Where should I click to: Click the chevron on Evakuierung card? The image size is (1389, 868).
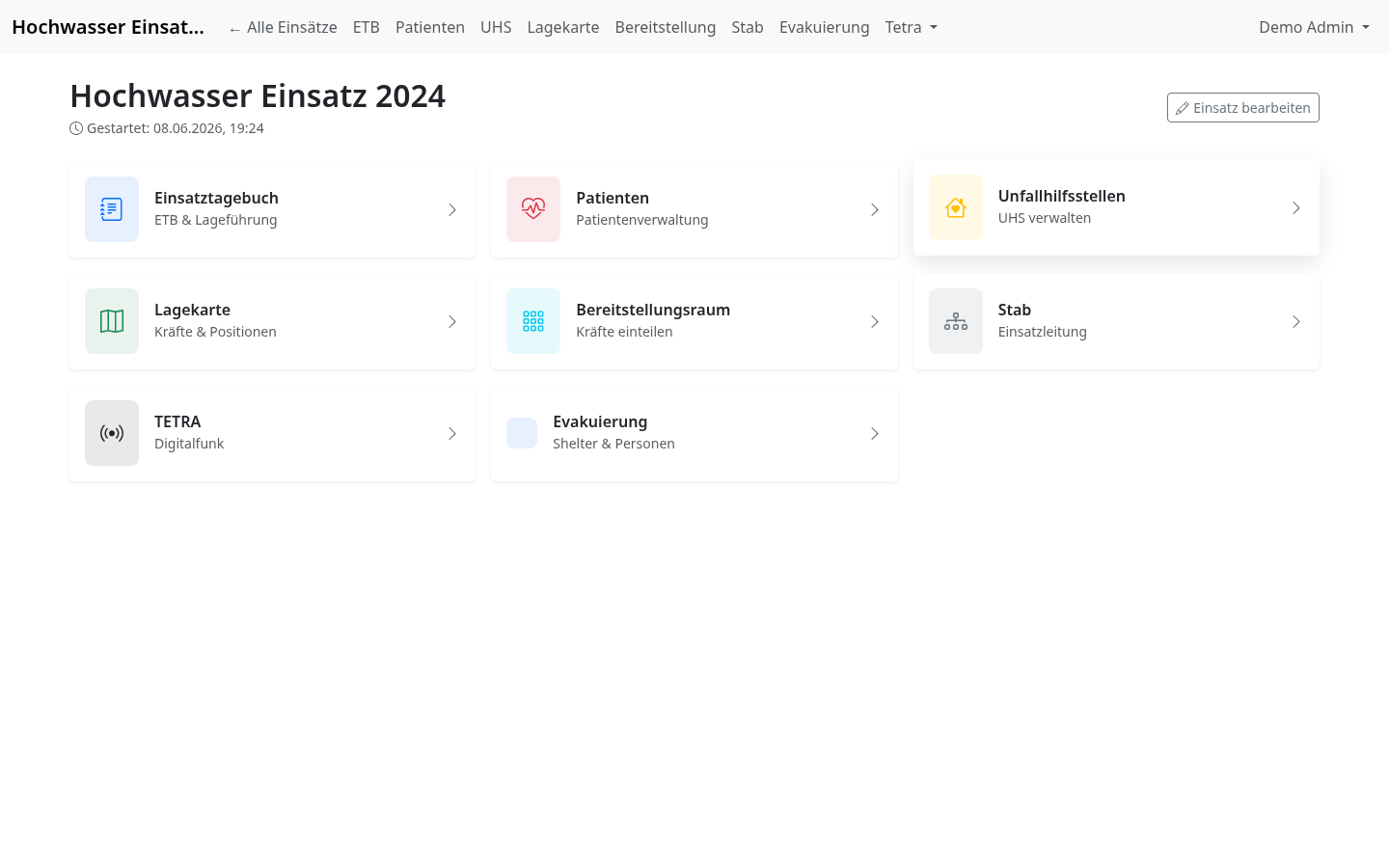pyautogui.click(x=875, y=433)
